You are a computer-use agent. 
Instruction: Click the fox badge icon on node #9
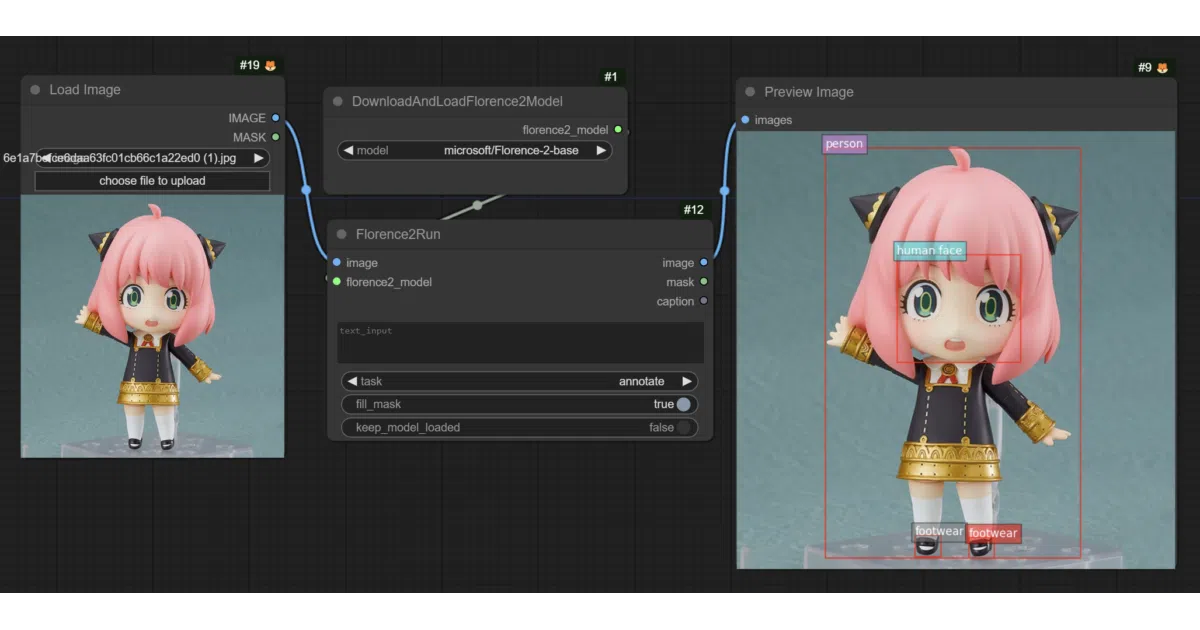pyautogui.click(x=1163, y=68)
